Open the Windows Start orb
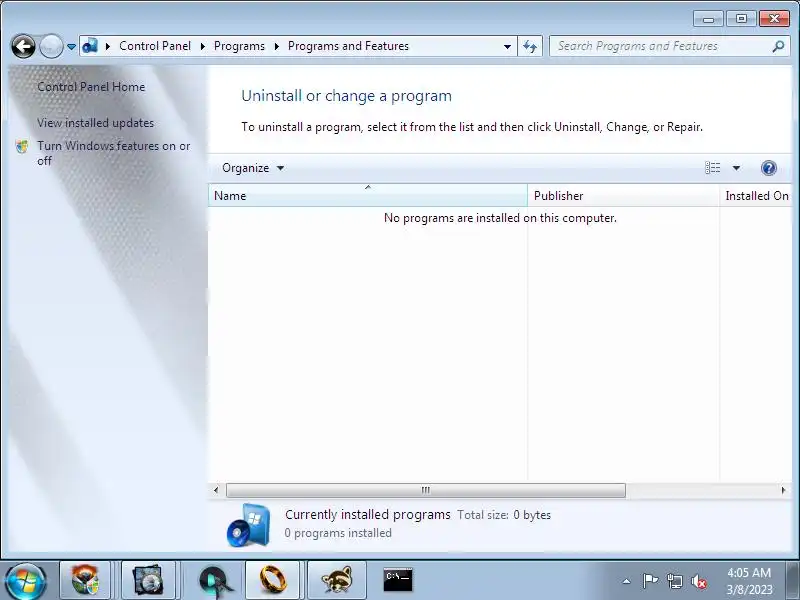800x600 pixels. point(24,582)
